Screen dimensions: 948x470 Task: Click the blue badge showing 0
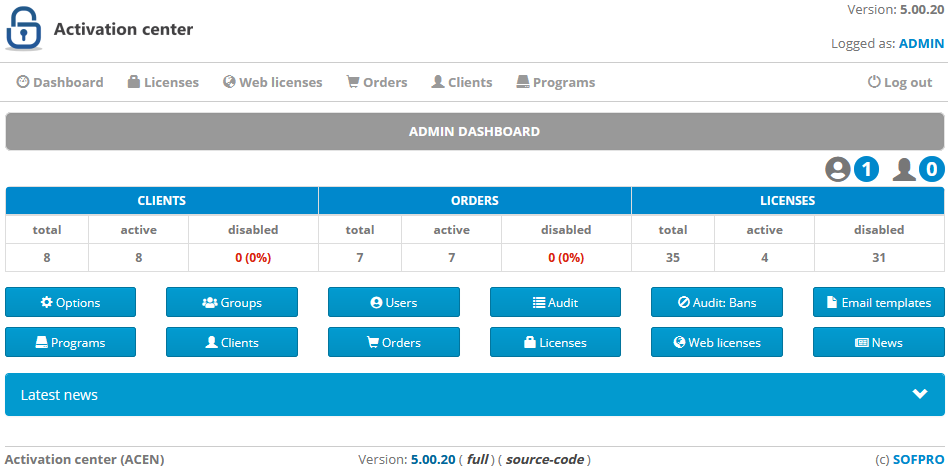click(932, 169)
